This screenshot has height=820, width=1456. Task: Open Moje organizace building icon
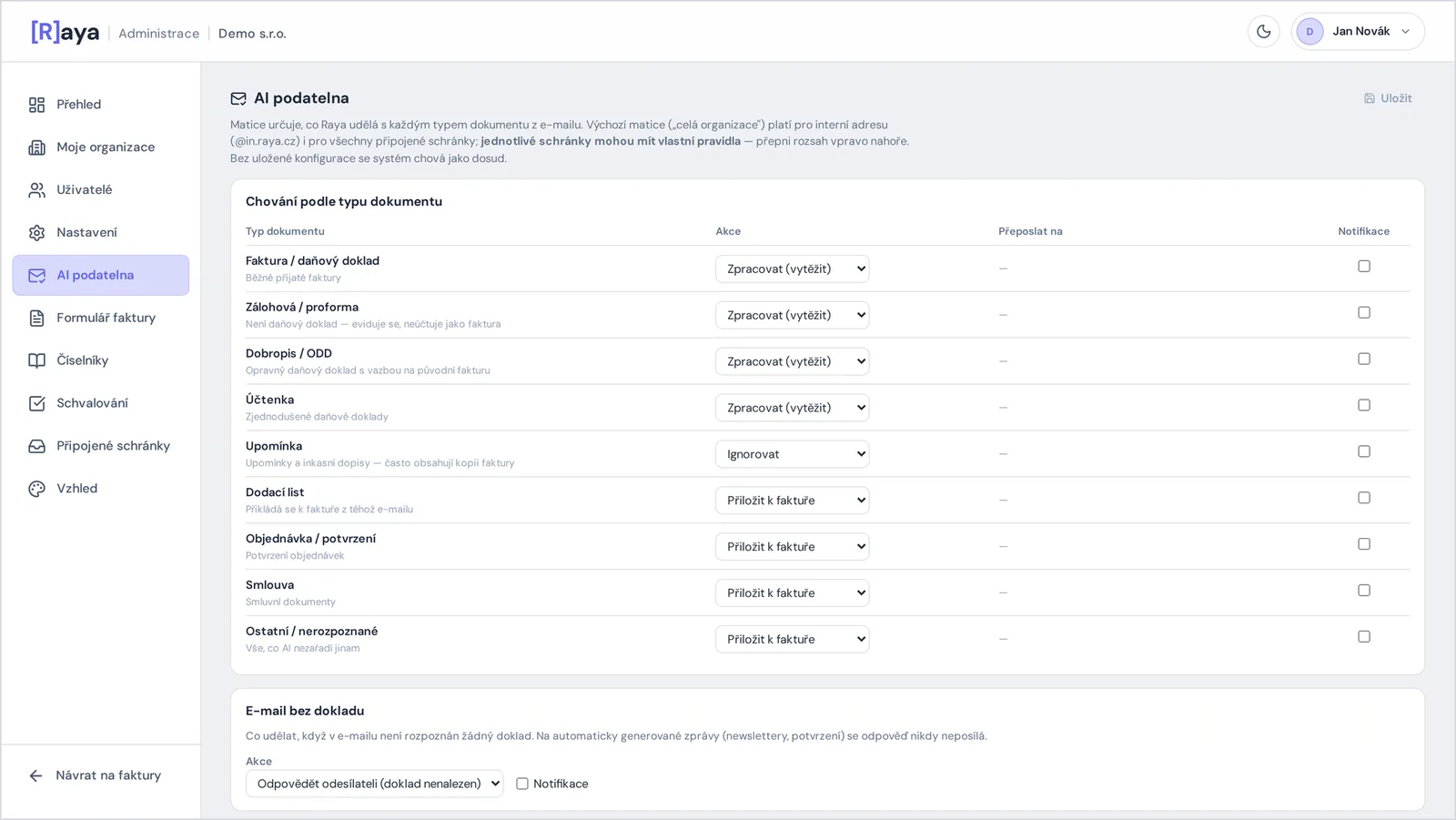click(x=36, y=147)
